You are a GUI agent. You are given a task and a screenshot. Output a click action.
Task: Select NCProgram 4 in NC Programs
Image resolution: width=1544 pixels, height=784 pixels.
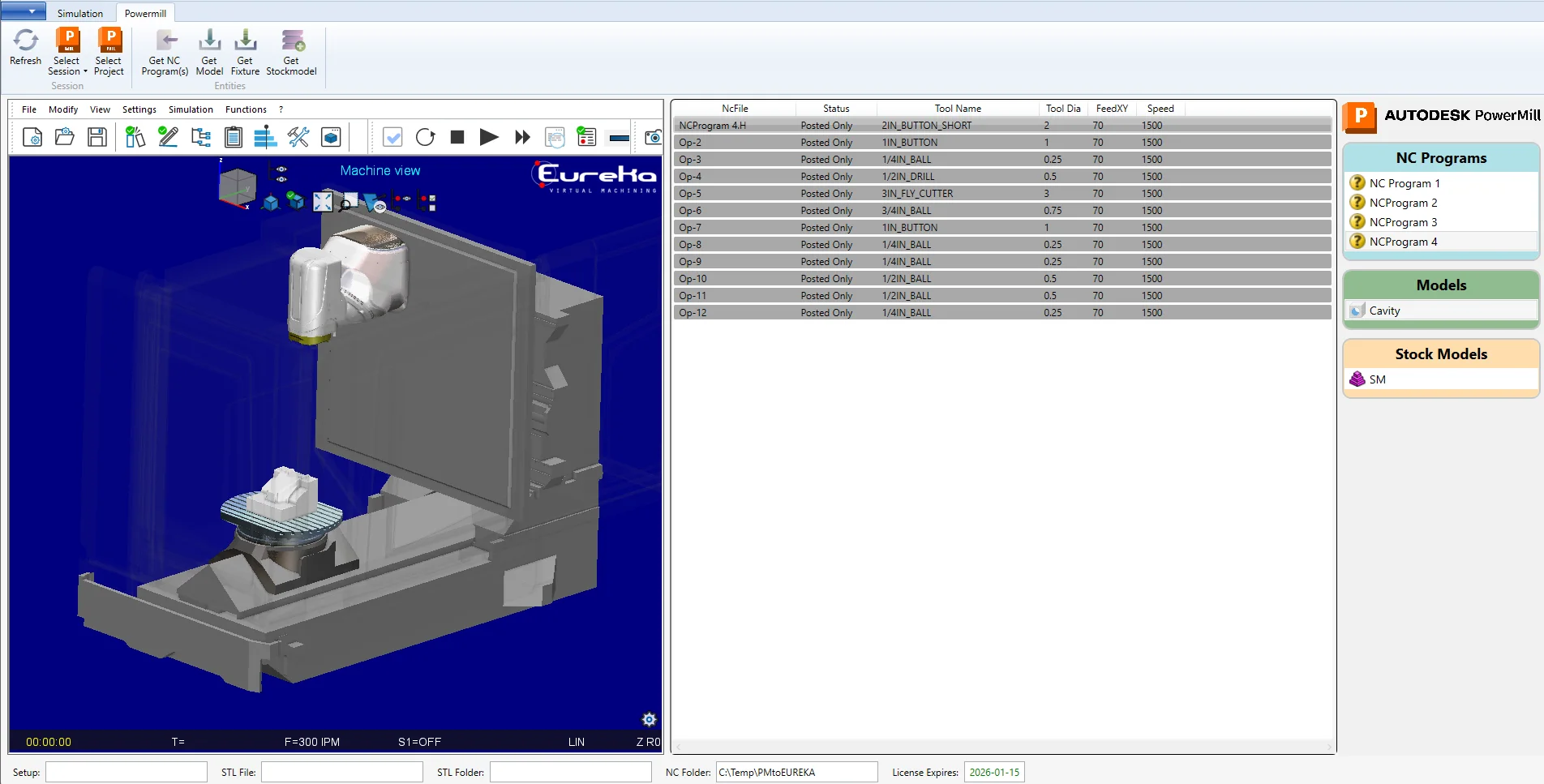1441,242
